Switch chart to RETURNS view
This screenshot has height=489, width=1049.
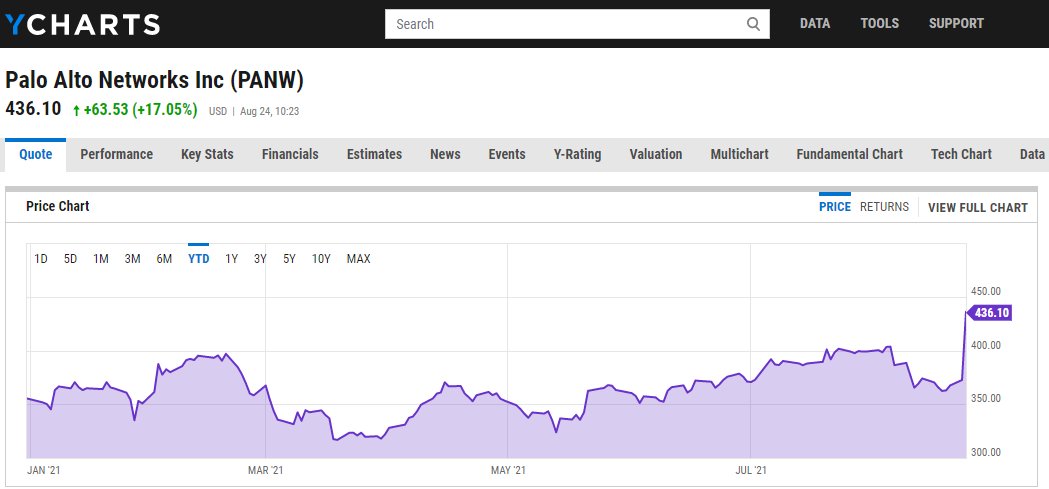click(x=884, y=207)
